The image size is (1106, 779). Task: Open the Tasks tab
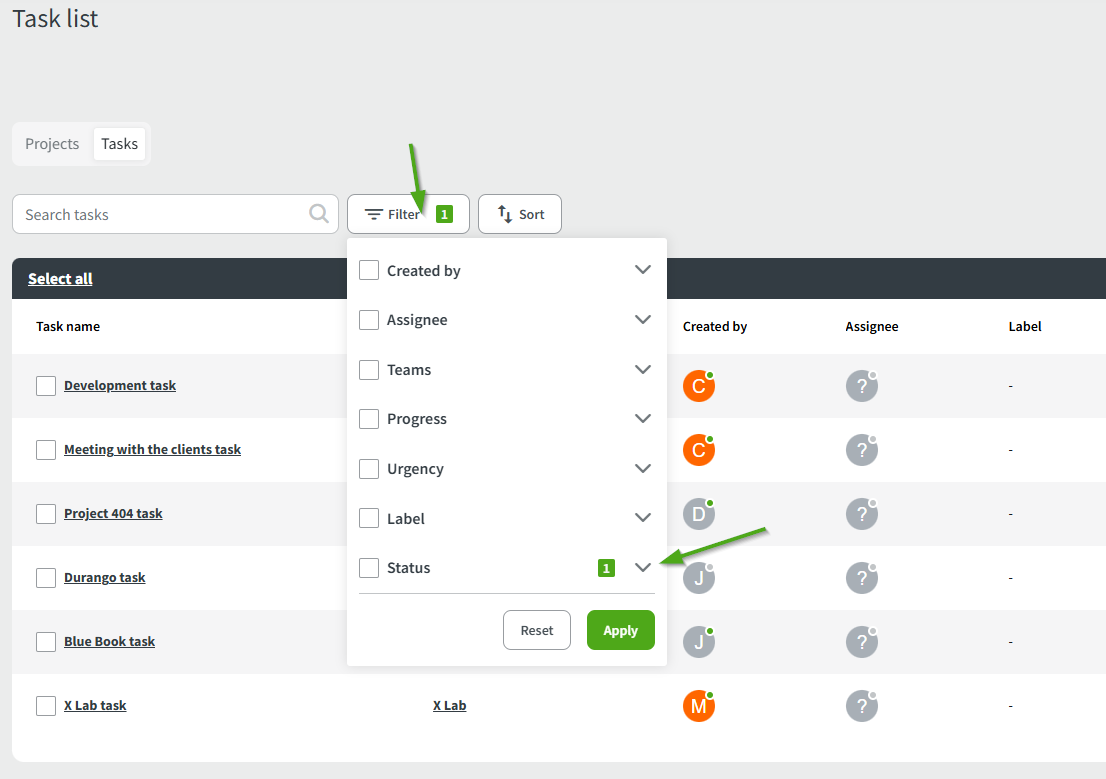pyautogui.click(x=119, y=144)
